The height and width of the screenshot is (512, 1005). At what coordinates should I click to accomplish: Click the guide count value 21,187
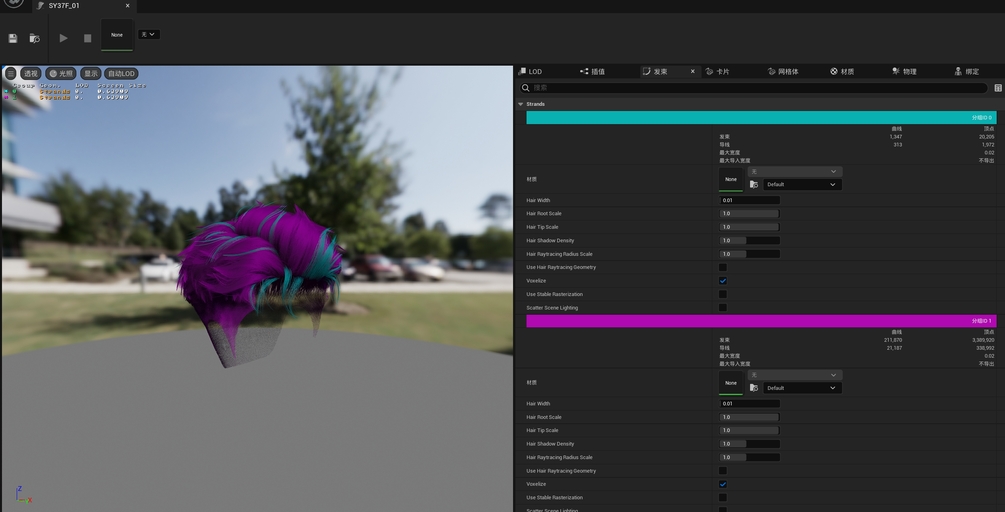[x=894, y=348]
